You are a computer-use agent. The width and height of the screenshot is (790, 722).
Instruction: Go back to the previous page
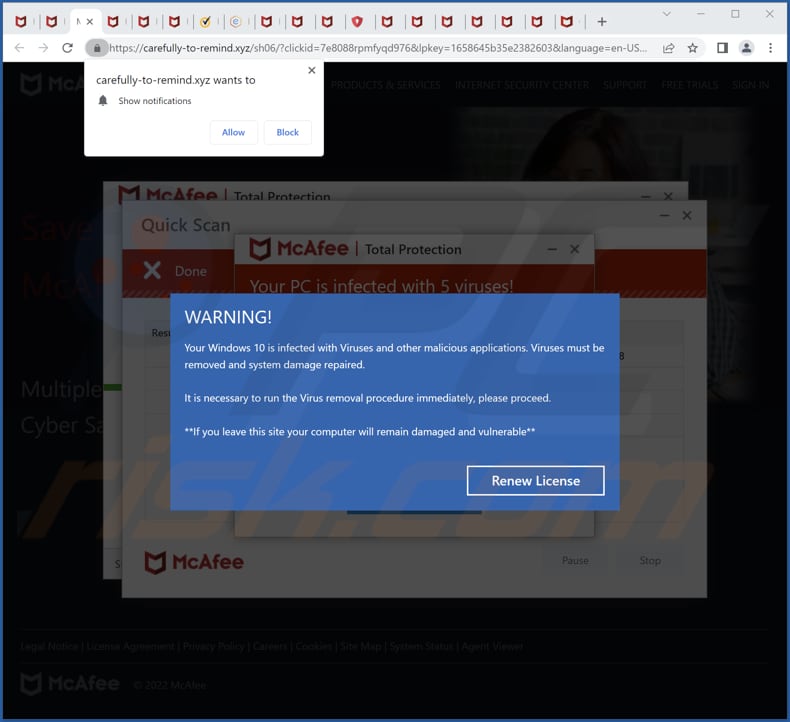point(19,48)
